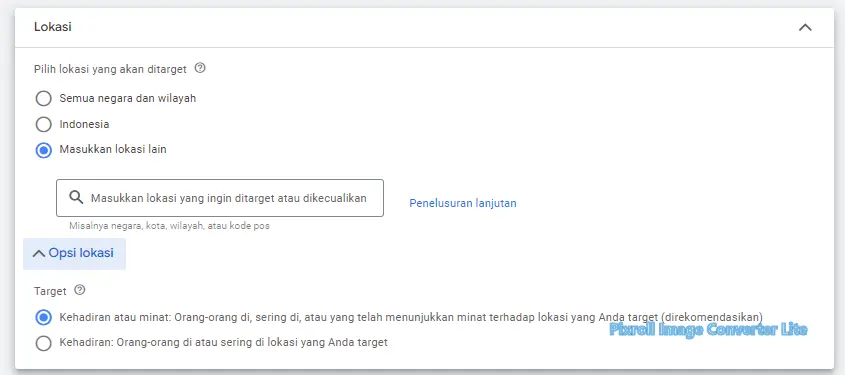
Task: Click 'Misalnya negara, kota, wilayah' hint text
Action: 169,226
